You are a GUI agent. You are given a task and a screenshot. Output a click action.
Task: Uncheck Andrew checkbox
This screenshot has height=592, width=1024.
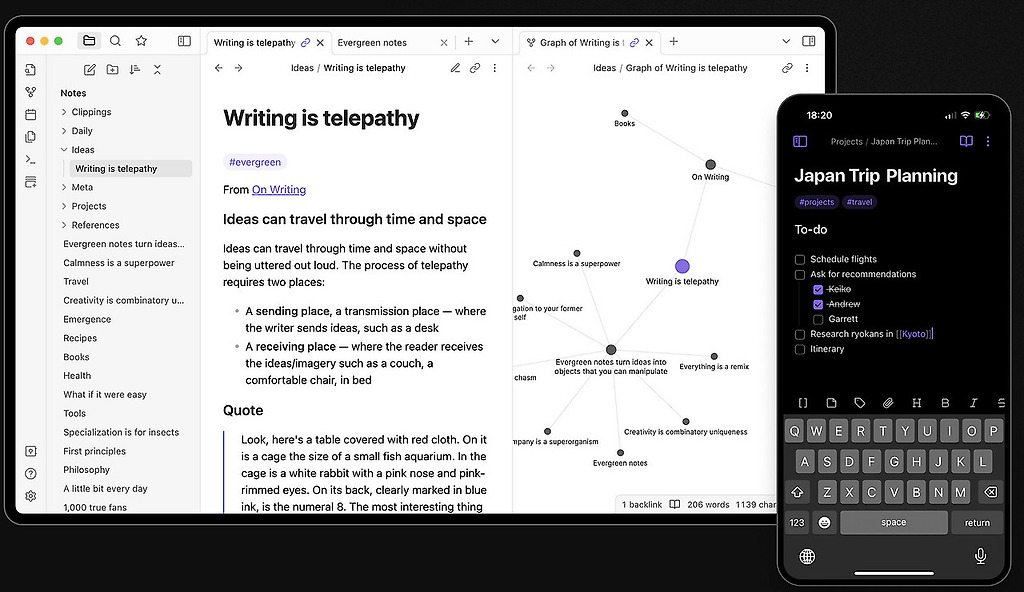(818, 304)
